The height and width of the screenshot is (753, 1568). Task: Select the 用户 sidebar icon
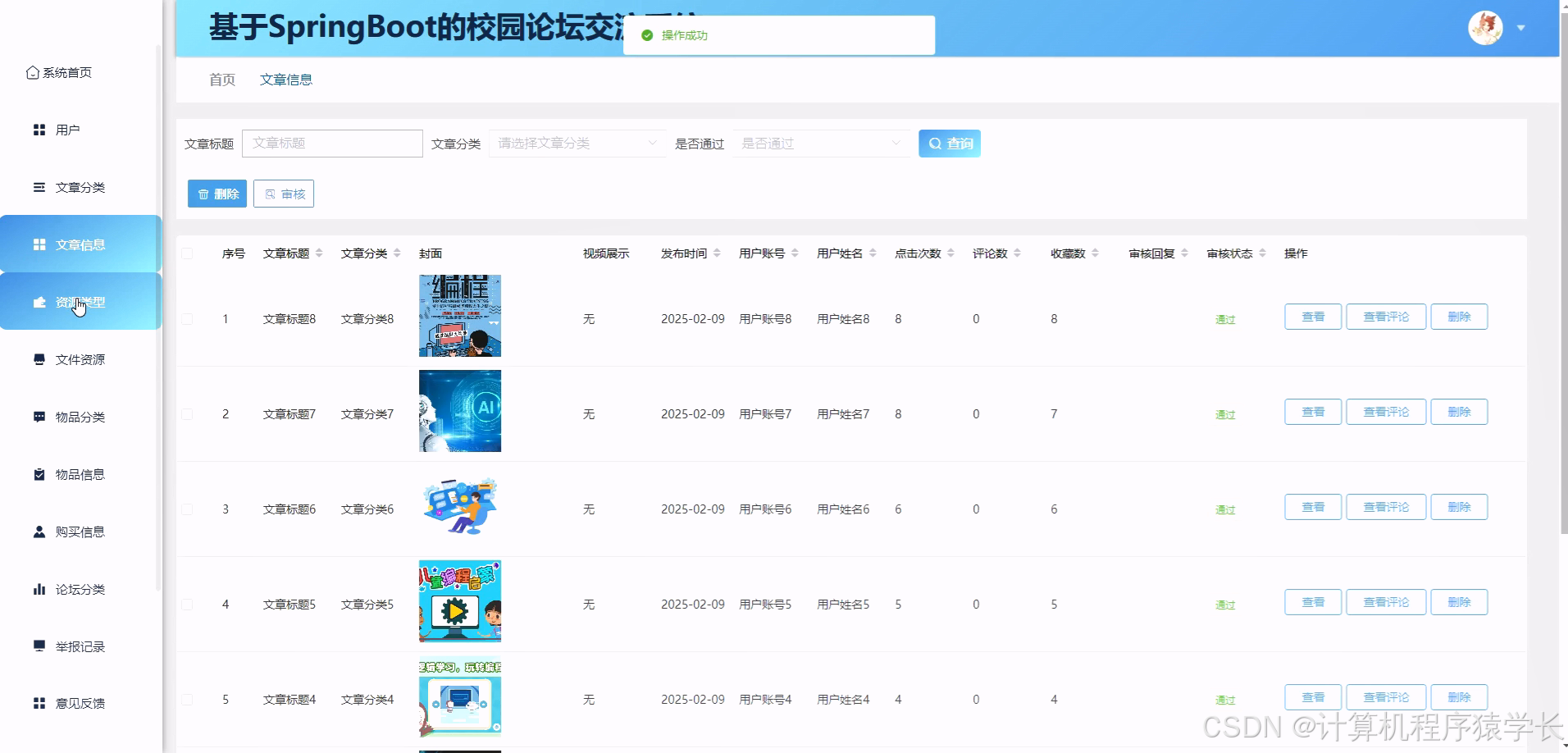66,129
